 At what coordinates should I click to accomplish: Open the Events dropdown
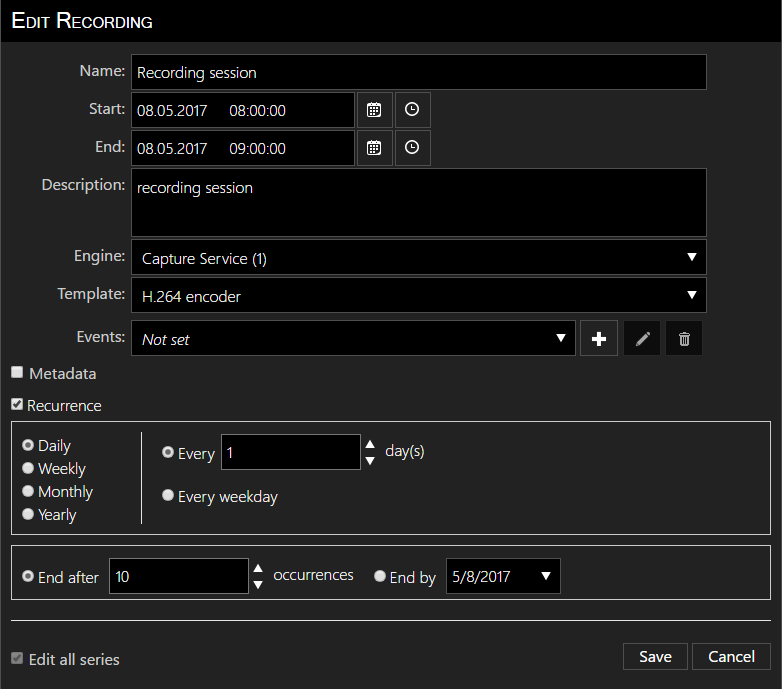tap(353, 339)
